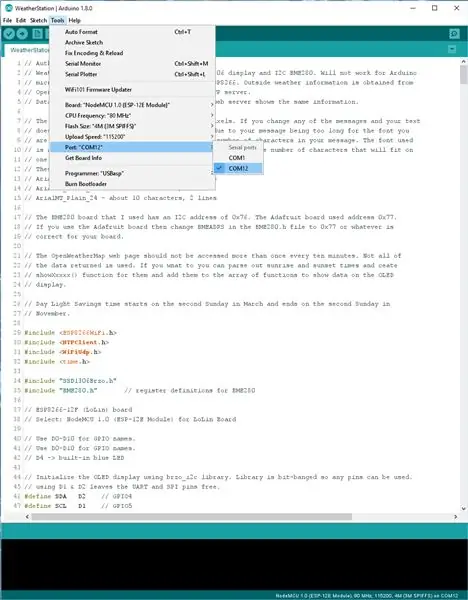This screenshot has width=468, height=600.
Task: Choose Fix Encoding & Reload
Action: click(132, 53)
